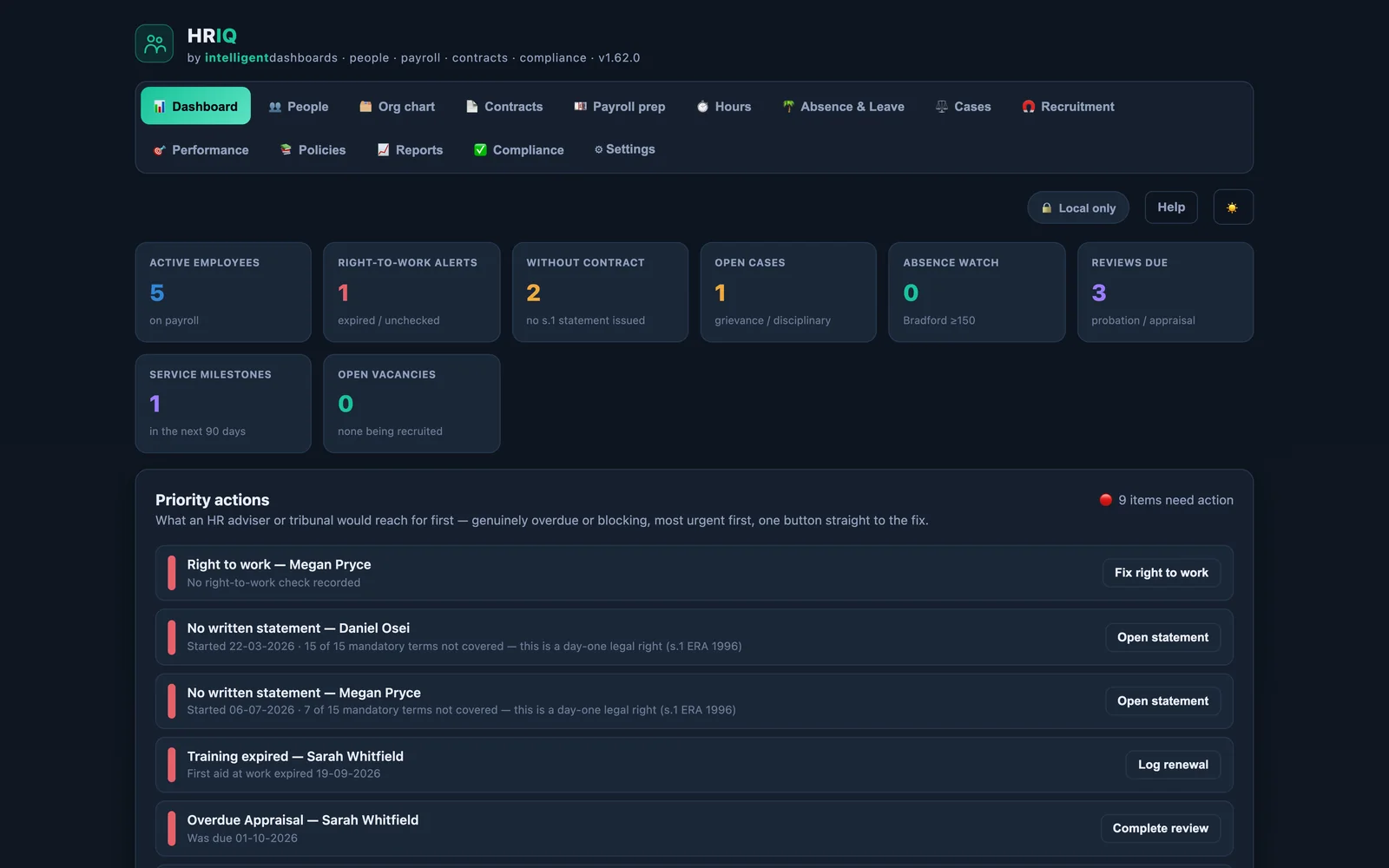Screen dimensions: 1389x868
Task: Click the Org chart folder icon
Action: click(x=365, y=107)
